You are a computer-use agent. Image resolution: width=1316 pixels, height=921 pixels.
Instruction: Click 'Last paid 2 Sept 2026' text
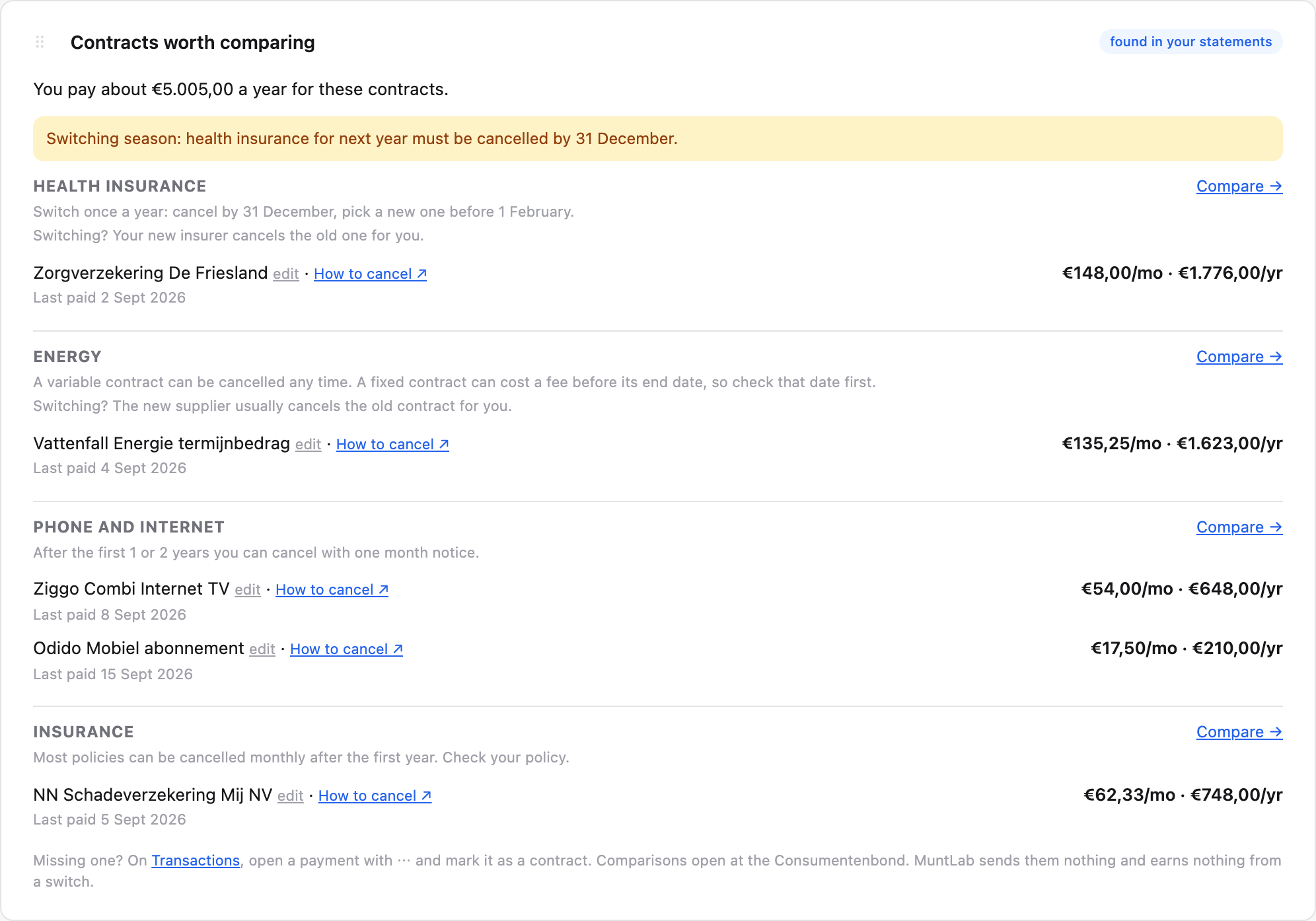pyautogui.click(x=109, y=298)
